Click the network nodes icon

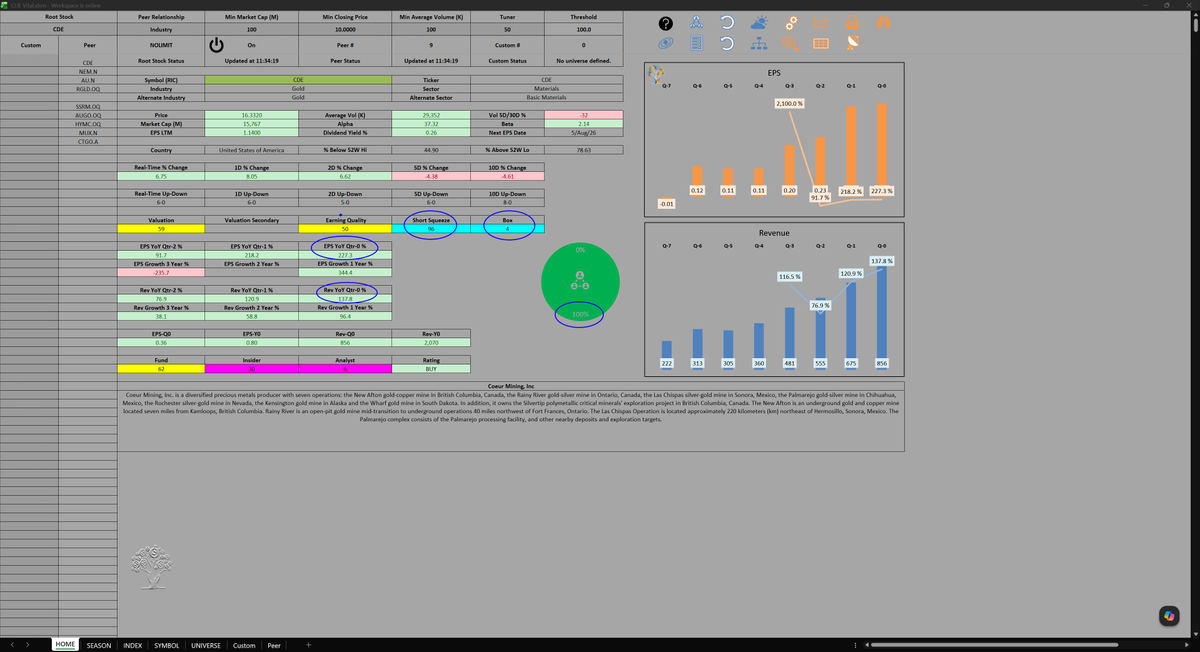(x=697, y=23)
